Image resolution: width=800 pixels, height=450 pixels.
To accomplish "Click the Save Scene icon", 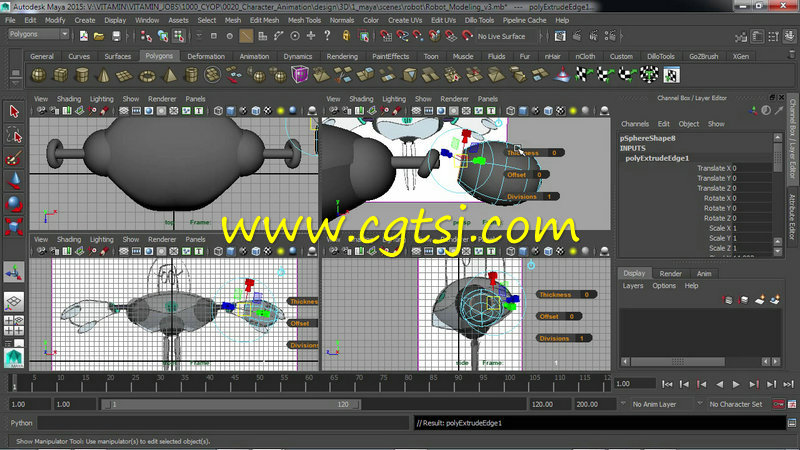I will click(116, 36).
